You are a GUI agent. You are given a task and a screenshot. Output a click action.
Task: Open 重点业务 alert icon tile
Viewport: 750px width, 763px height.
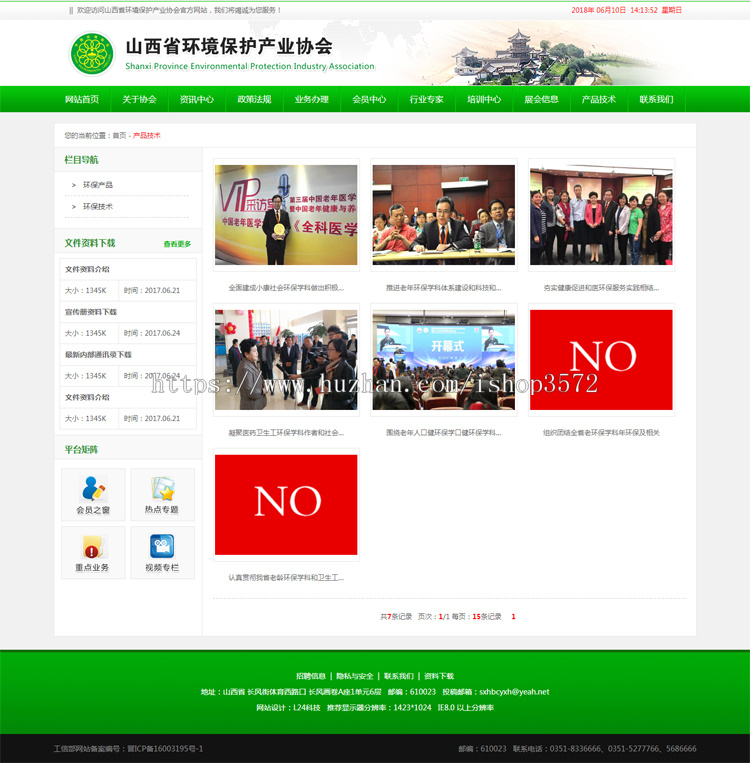click(93, 552)
